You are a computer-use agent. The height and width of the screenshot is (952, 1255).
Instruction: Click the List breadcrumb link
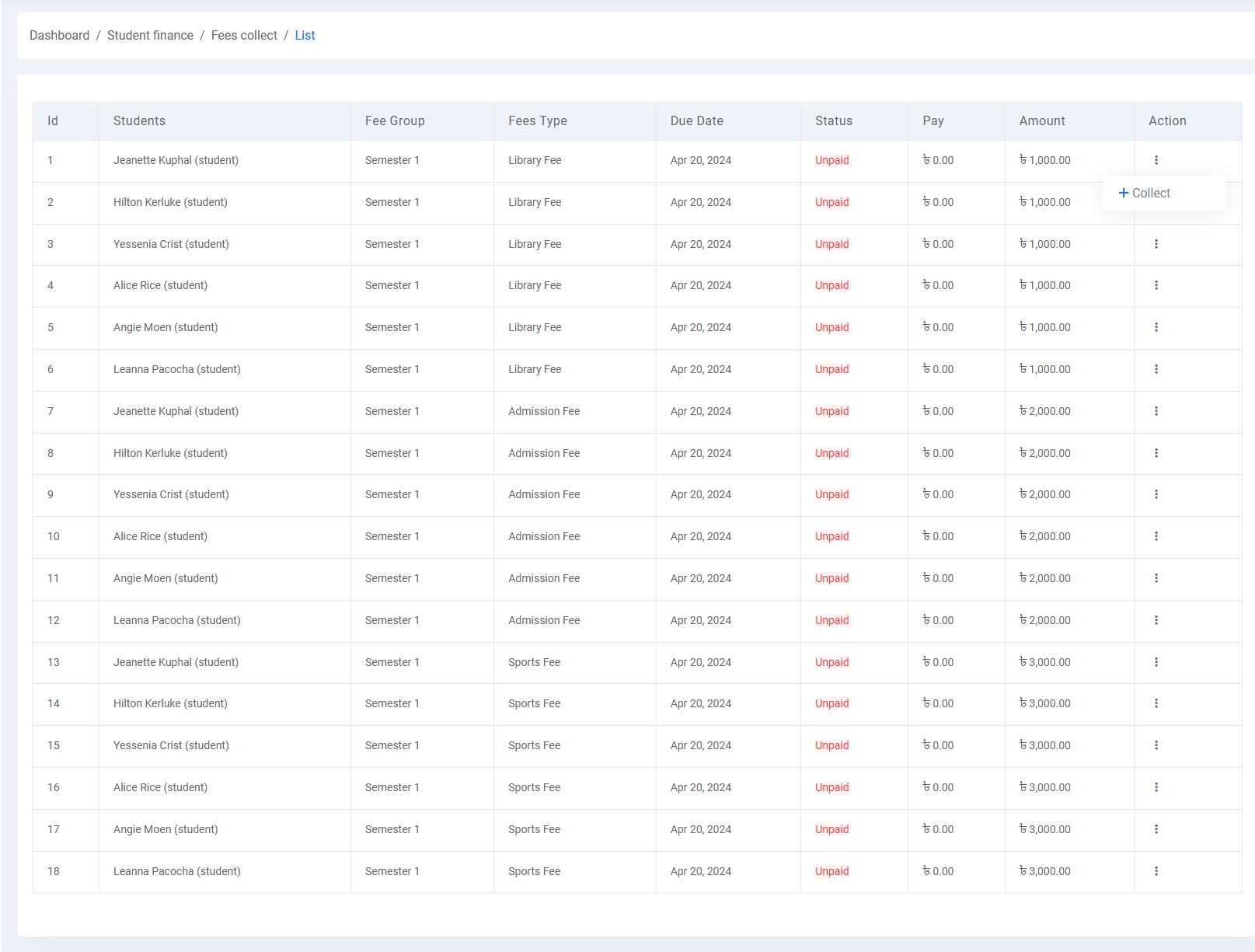pos(305,36)
